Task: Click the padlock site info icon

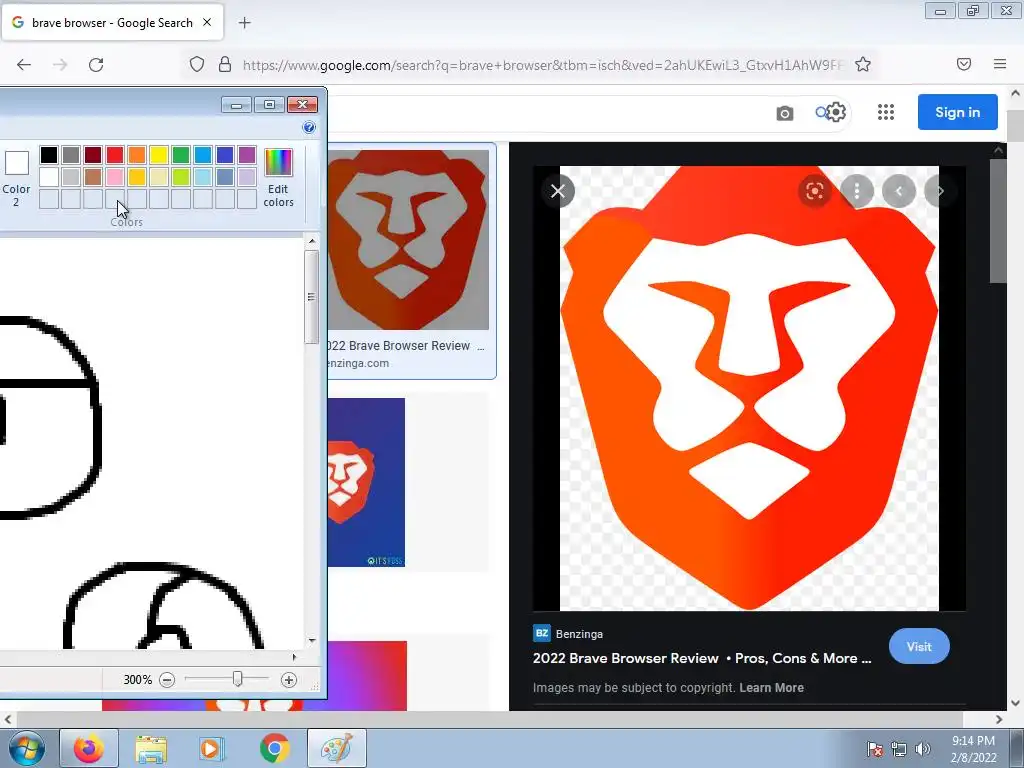Action: (x=225, y=64)
